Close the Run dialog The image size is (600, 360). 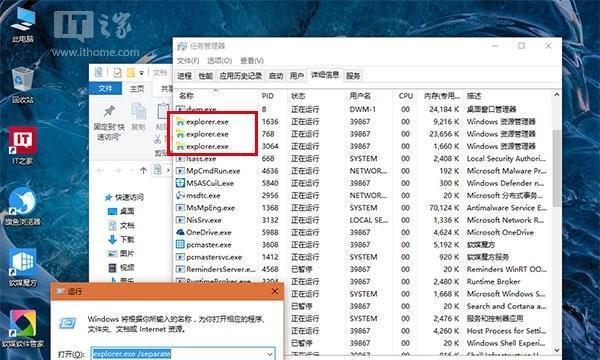point(274,292)
